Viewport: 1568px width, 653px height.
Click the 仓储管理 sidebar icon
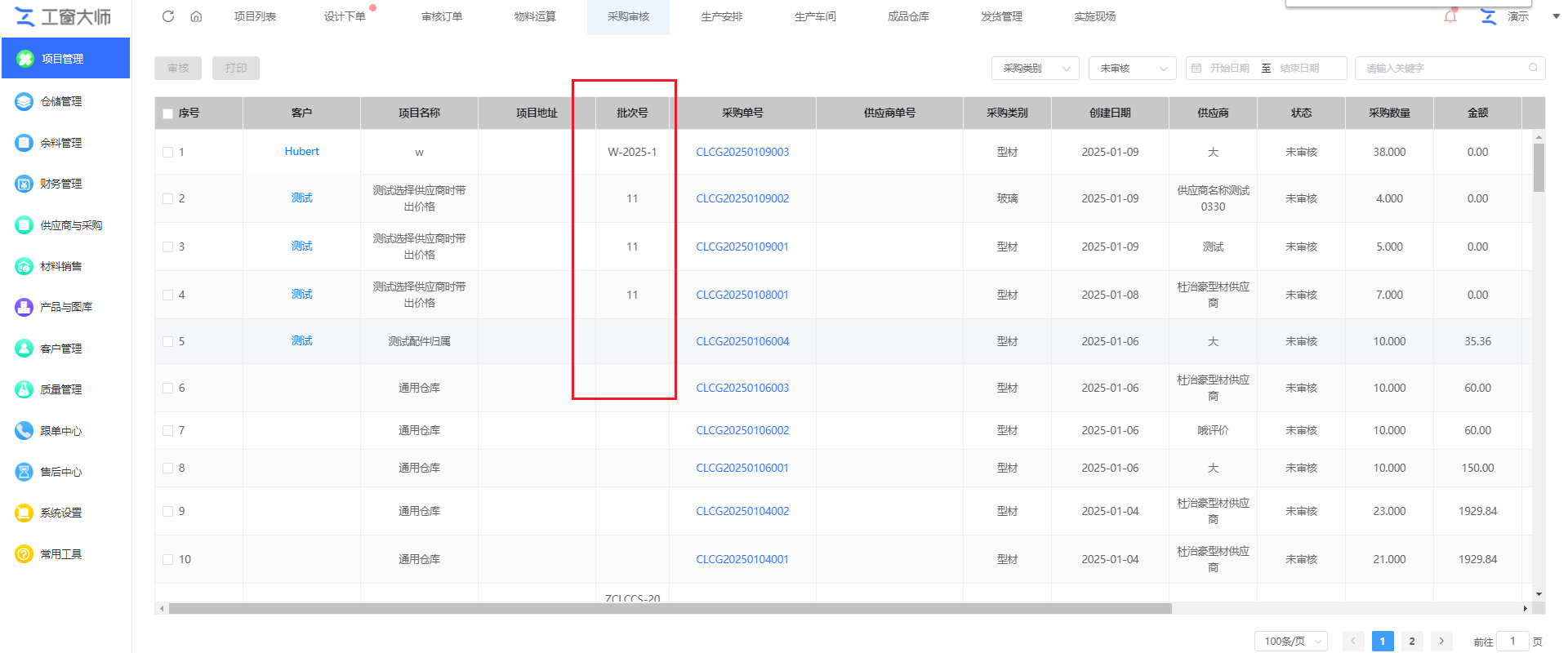click(x=24, y=101)
